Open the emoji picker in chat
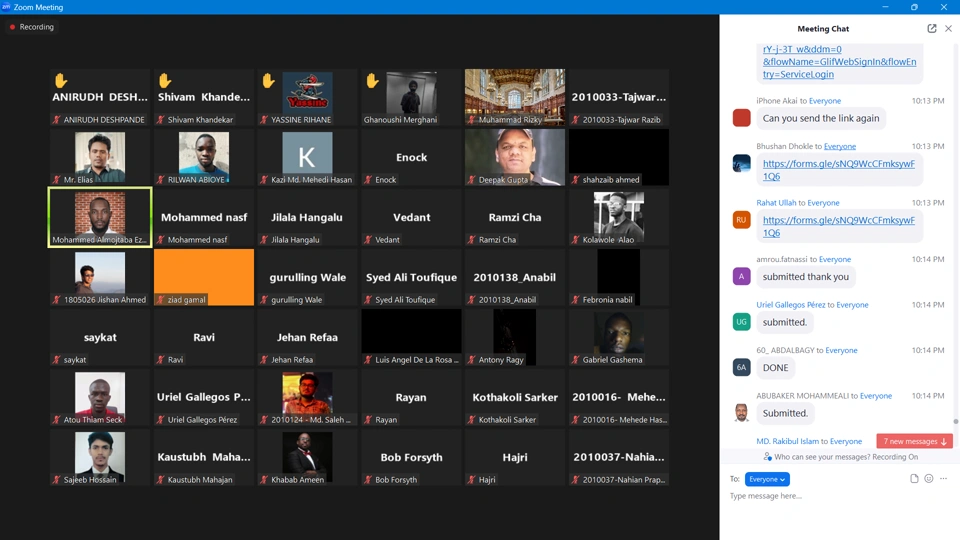Viewport: 960px width, 540px height. [929, 479]
